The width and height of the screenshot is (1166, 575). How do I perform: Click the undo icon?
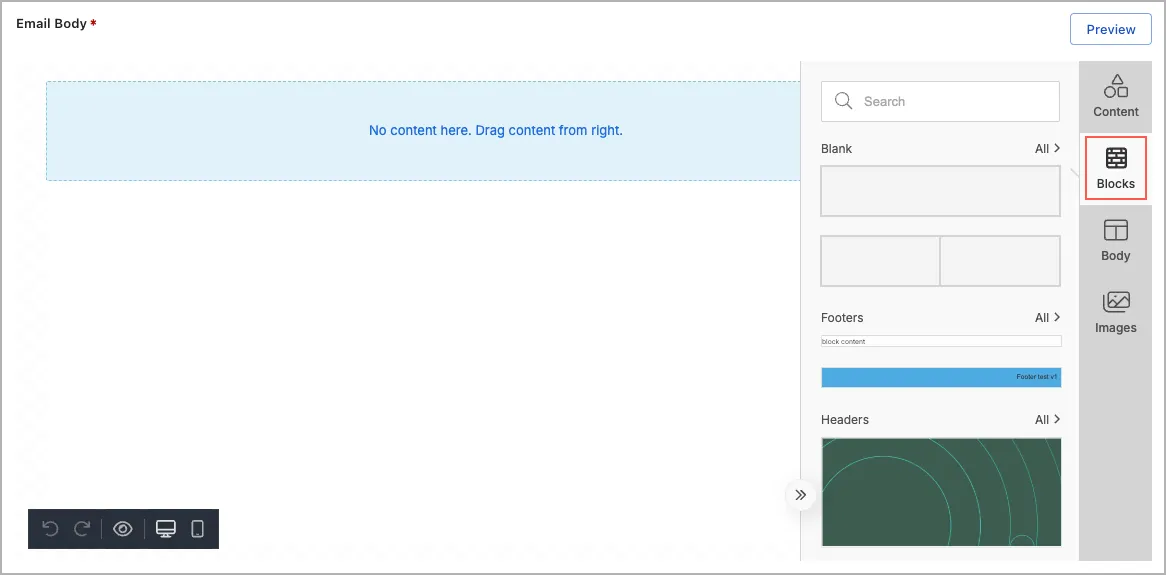tap(51, 529)
